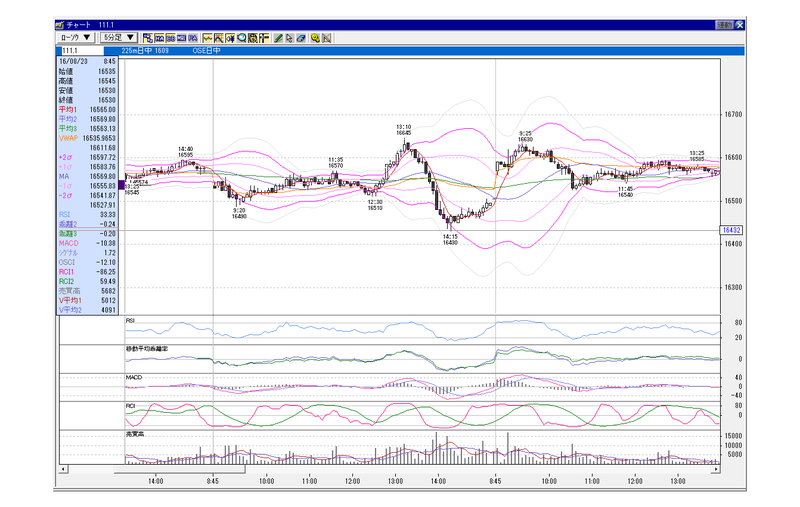Click the 平均2 value row

point(87,119)
